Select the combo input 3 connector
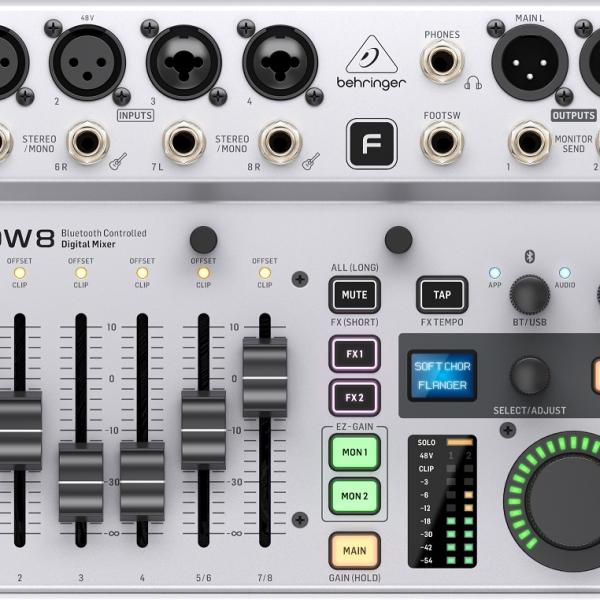Viewport: 600px width, 600px height. [x=184, y=62]
